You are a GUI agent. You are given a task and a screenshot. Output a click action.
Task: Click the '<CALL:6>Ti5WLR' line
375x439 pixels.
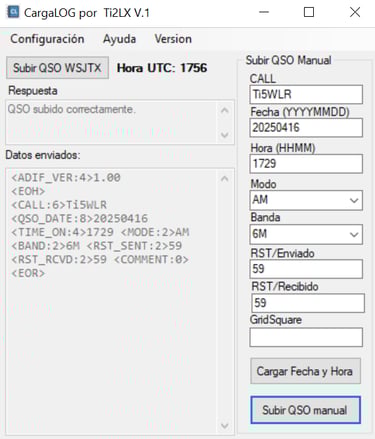click(x=59, y=205)
